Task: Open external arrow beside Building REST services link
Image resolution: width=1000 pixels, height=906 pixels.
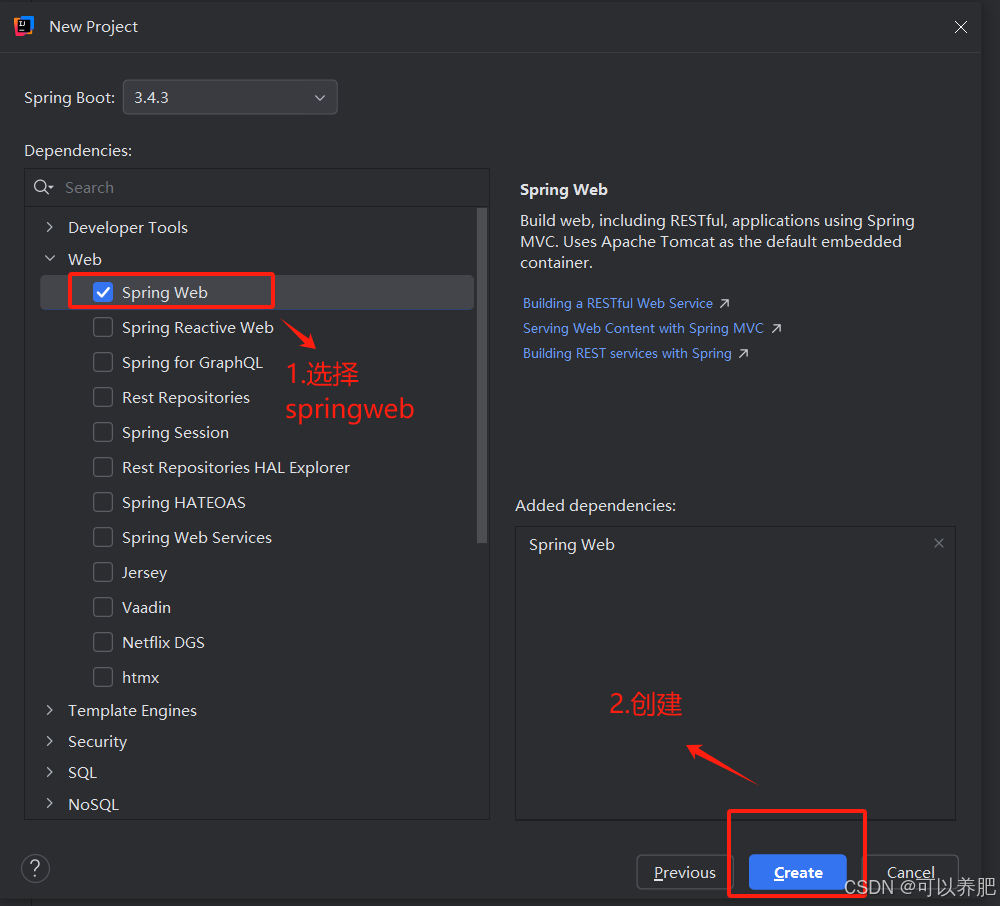Action: tap(744, 353)
